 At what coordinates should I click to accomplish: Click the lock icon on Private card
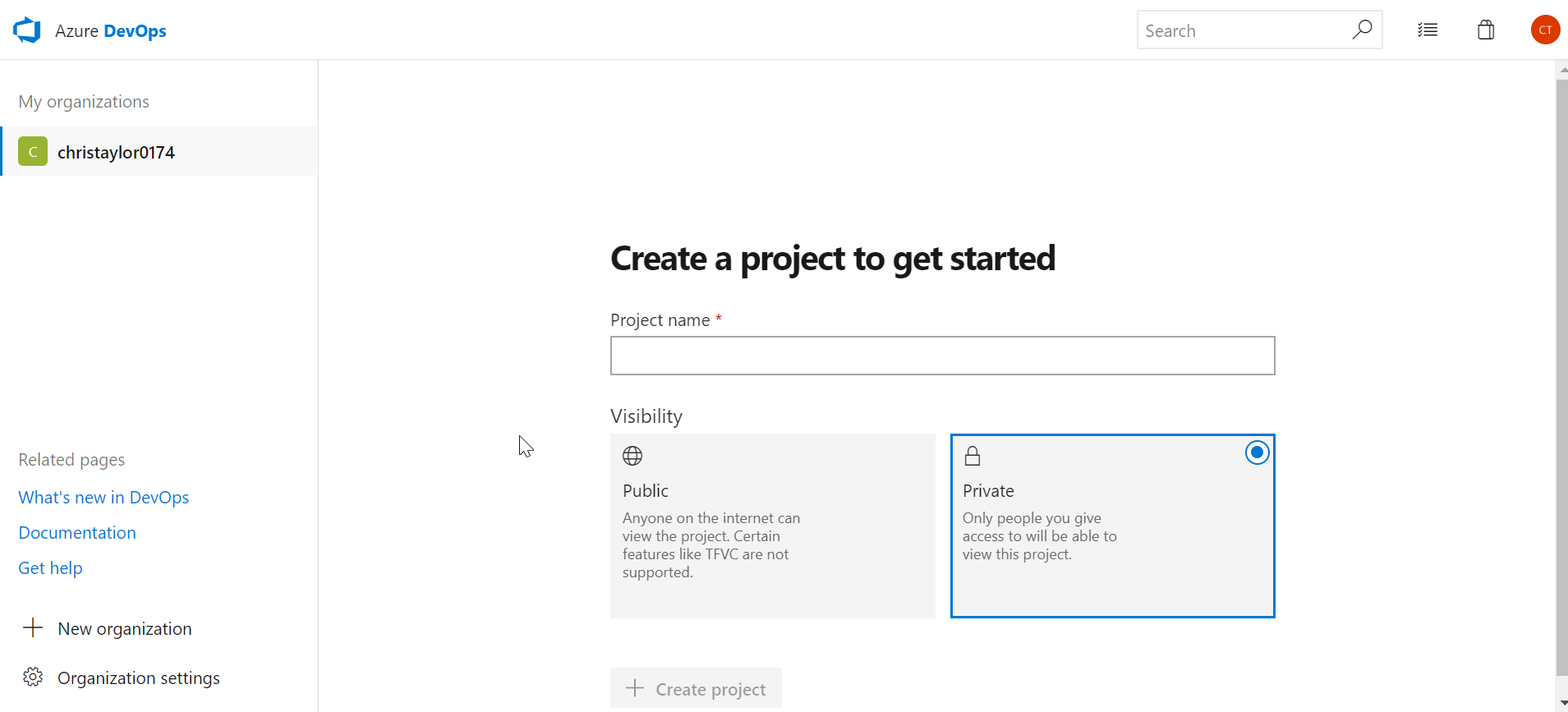point(973,456)
